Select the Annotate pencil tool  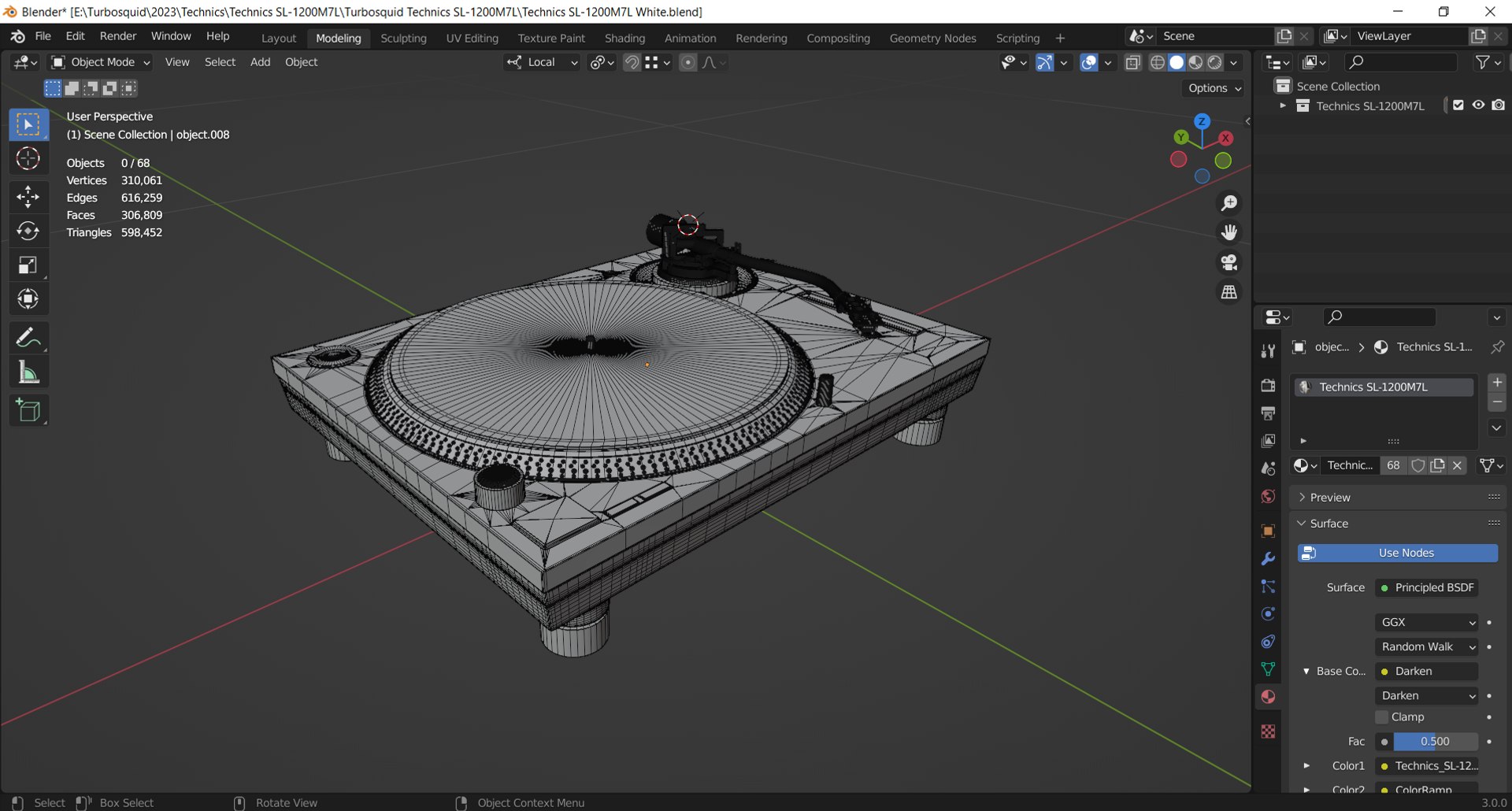[x=28, y=338]
